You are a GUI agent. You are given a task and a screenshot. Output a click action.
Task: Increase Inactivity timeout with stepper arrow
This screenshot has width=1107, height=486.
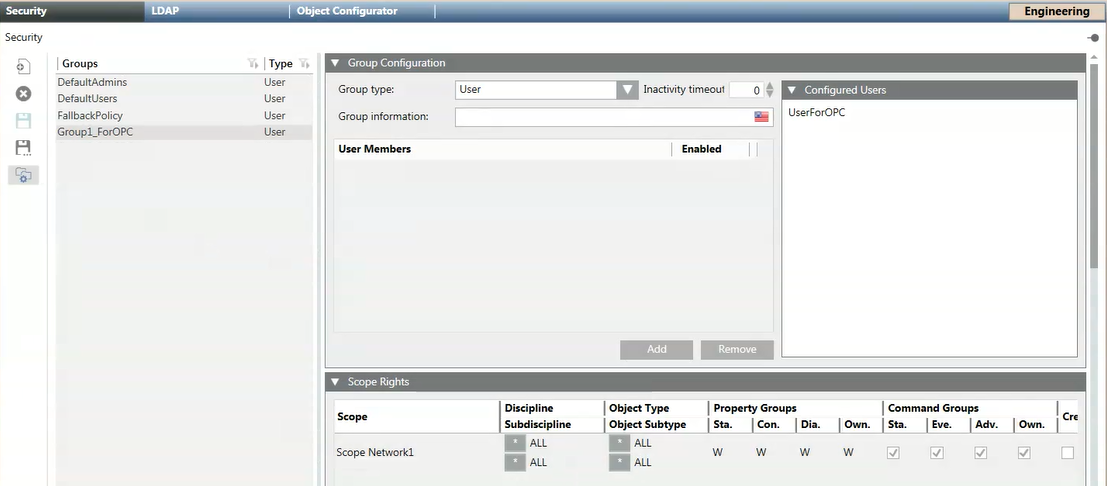(769, 86)
